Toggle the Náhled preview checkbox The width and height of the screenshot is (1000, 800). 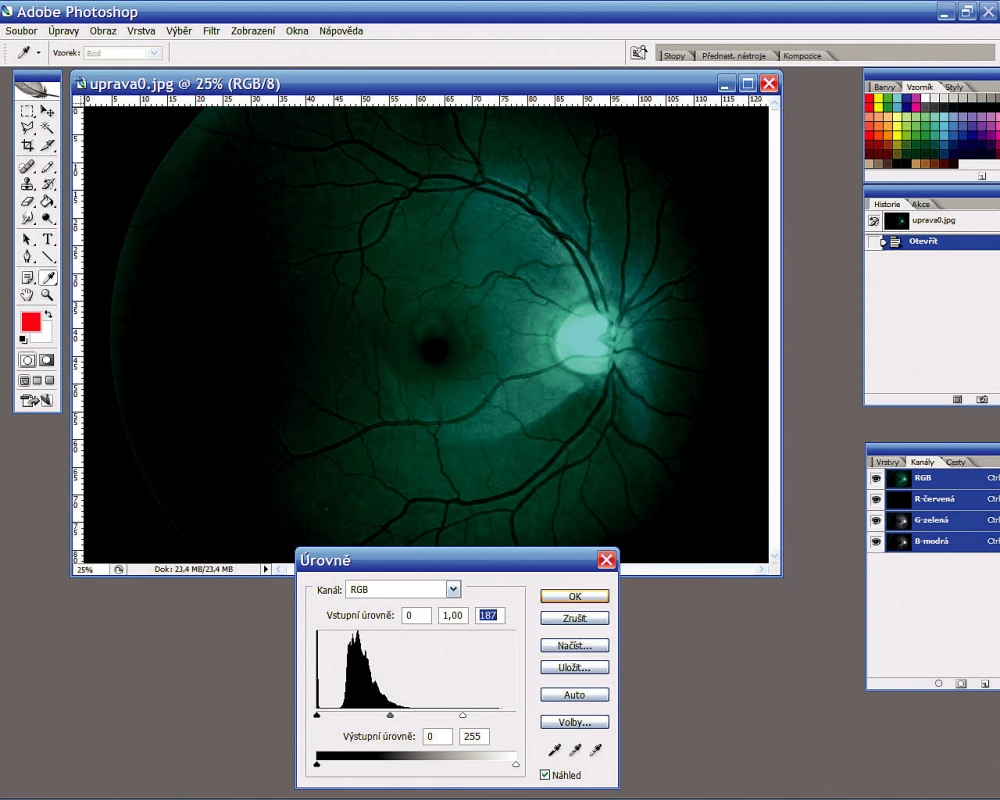click(545, 775)
